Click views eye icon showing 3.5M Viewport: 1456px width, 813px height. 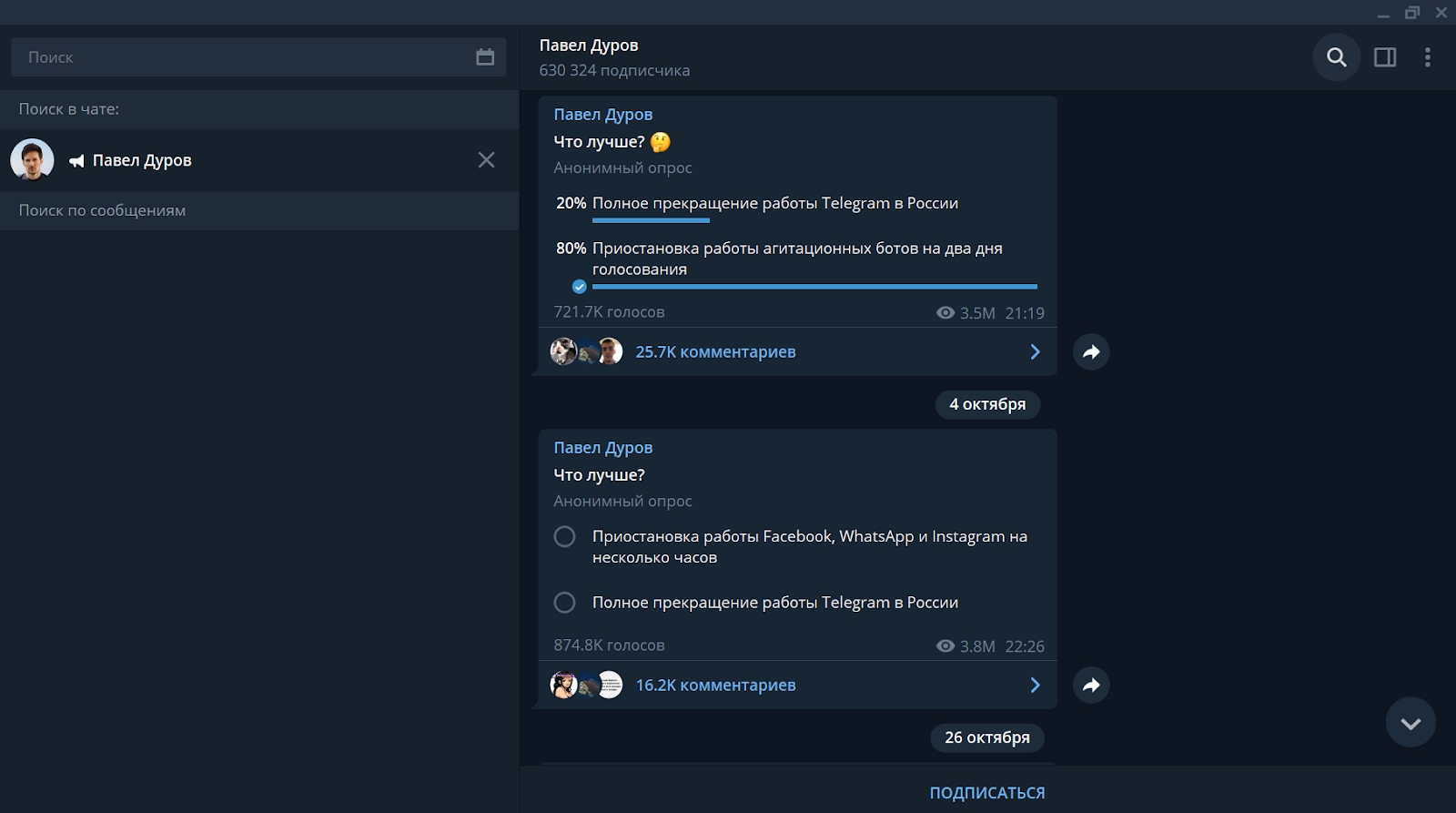coord(945,313)
